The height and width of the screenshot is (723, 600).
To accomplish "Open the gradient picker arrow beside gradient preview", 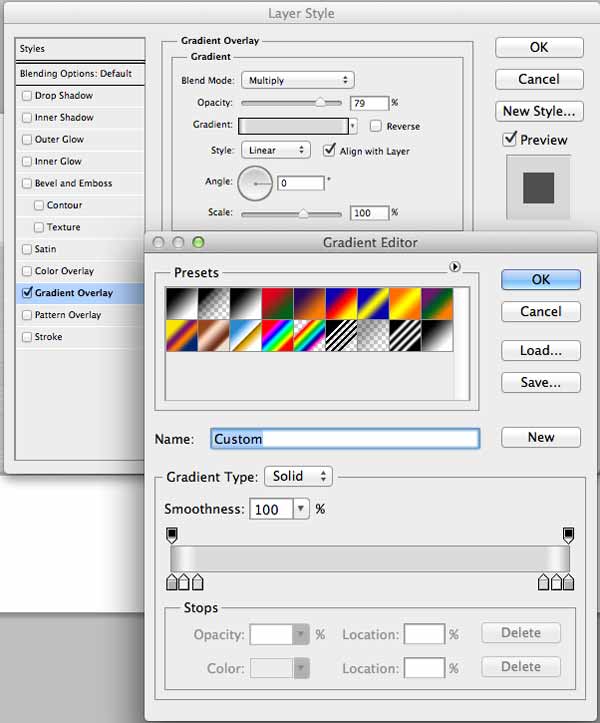I will (x=353, y=126).
